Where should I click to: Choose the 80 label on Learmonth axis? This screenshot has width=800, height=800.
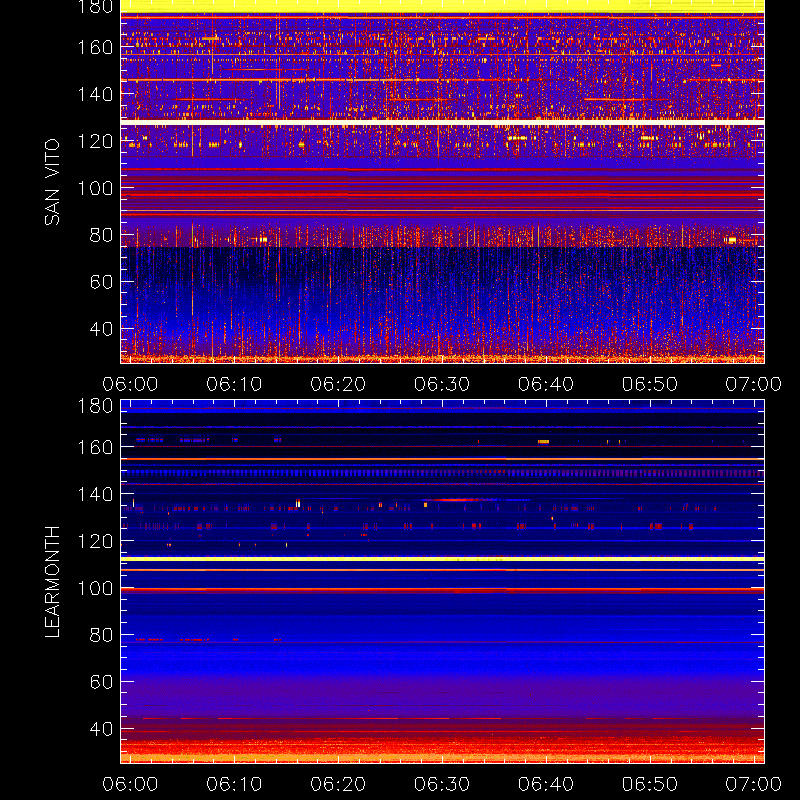pos(101,635)
